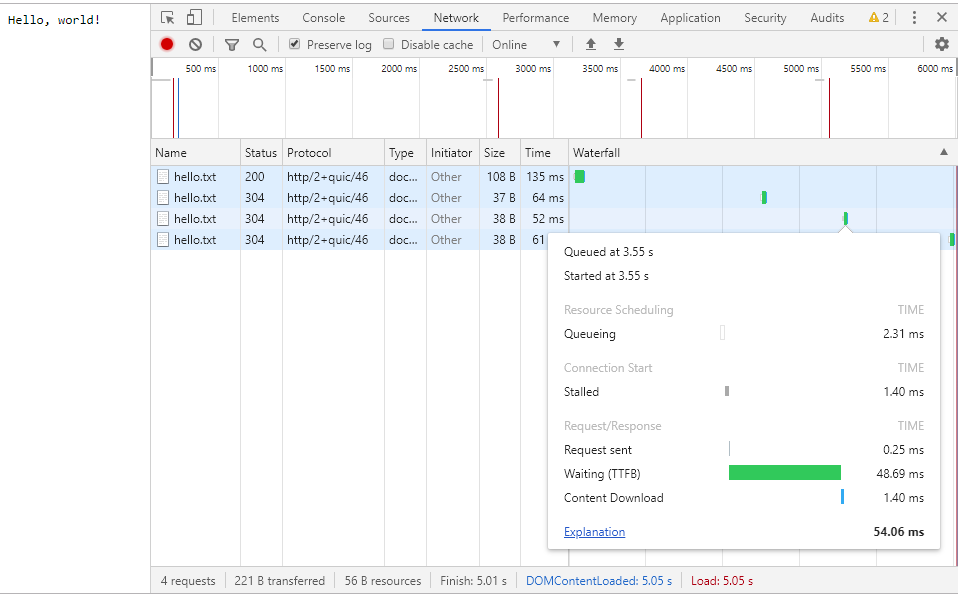
Task: Click the Finish: 5.01 s status entry
Action: point(474,581)
